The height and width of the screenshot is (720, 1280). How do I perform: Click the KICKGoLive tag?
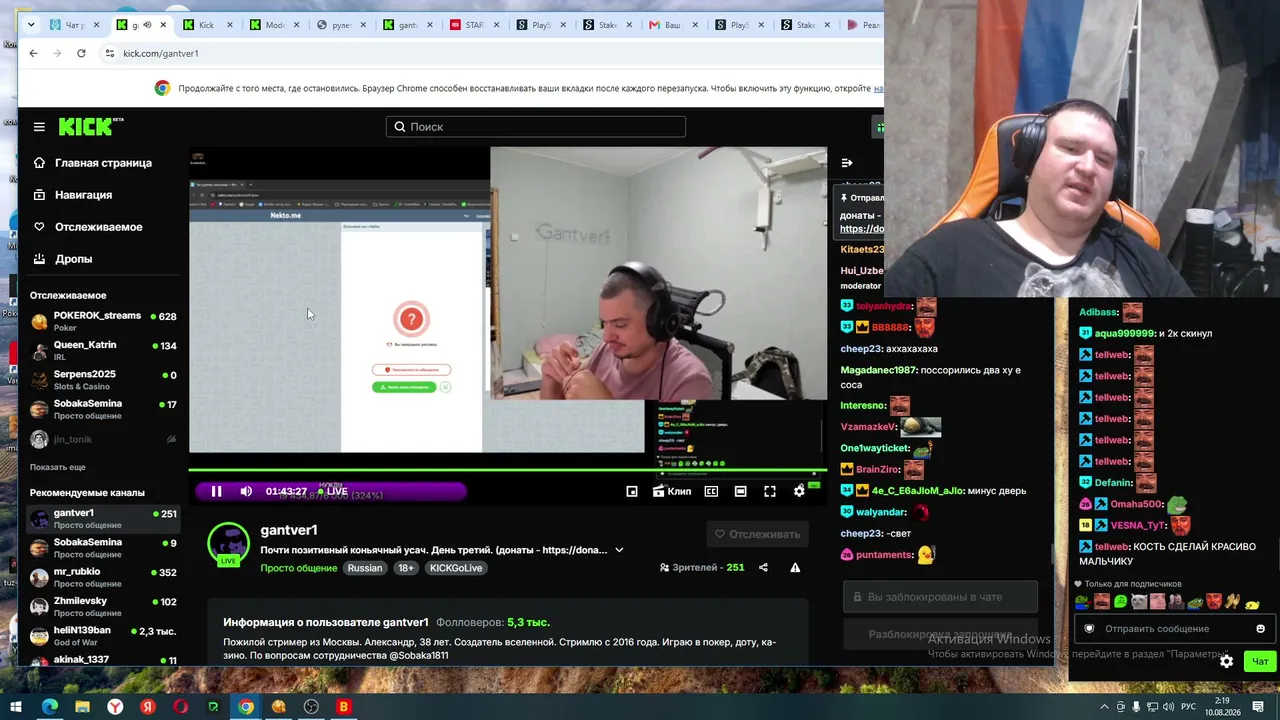click(455, 568)
